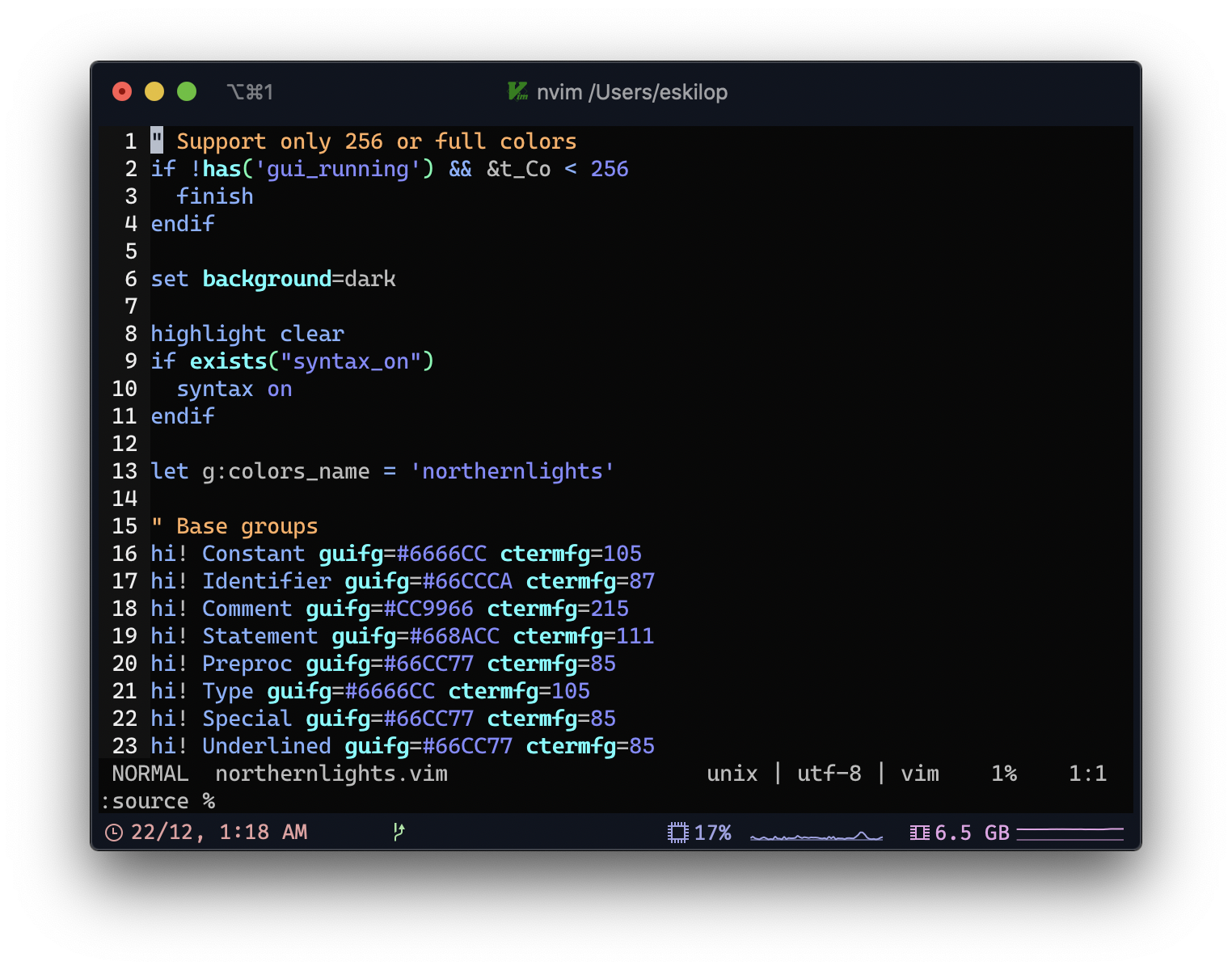This screenshot has width=1232, height=970.
Task: Click 'exists' function on line 9
Action: 228,361
